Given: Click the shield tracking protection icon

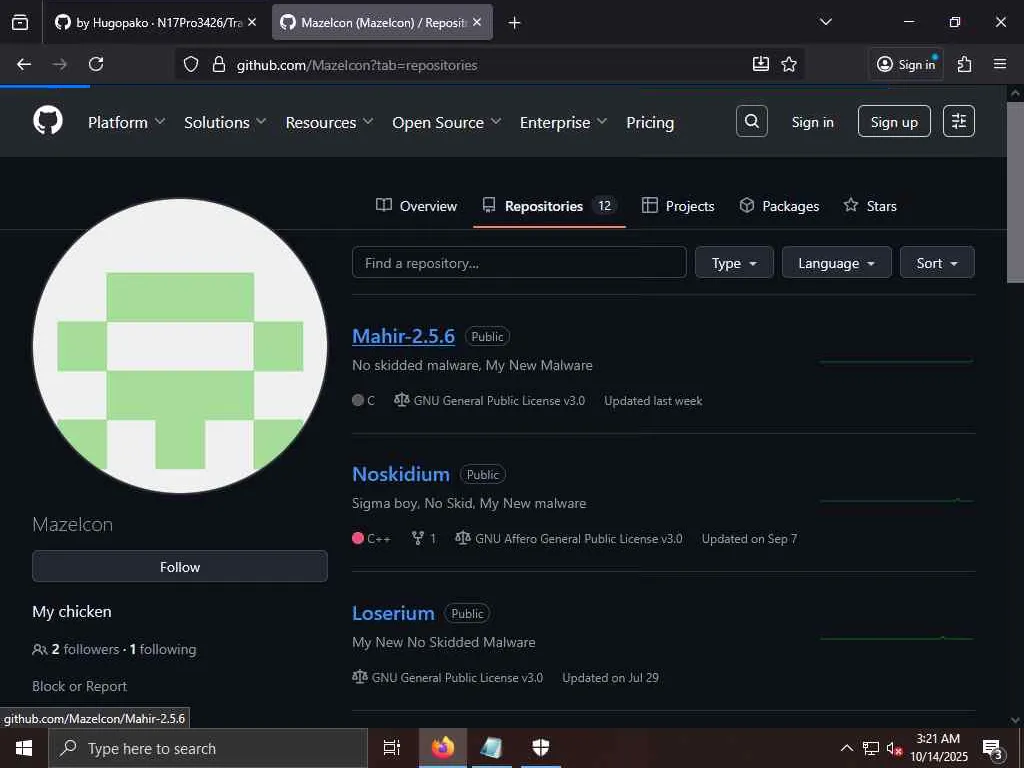Looking at the screenshot, I should [x=191, y=65].
